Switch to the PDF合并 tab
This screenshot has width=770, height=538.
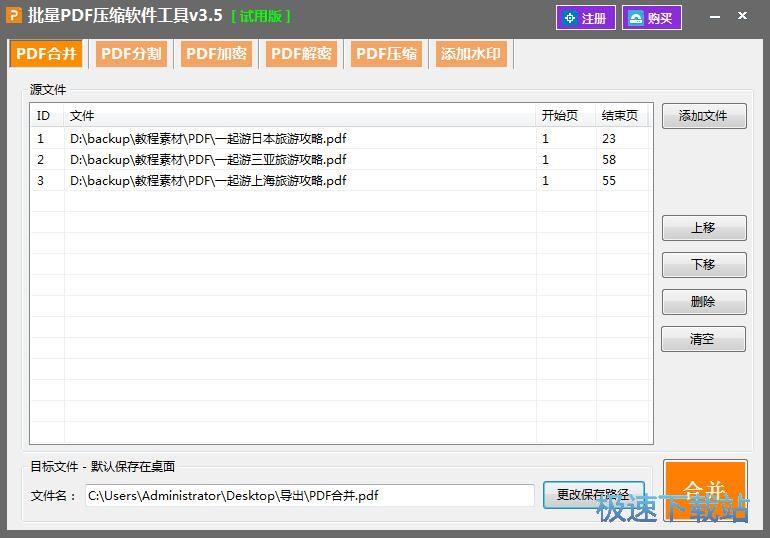pyautogui.click(x=46, y=54)
